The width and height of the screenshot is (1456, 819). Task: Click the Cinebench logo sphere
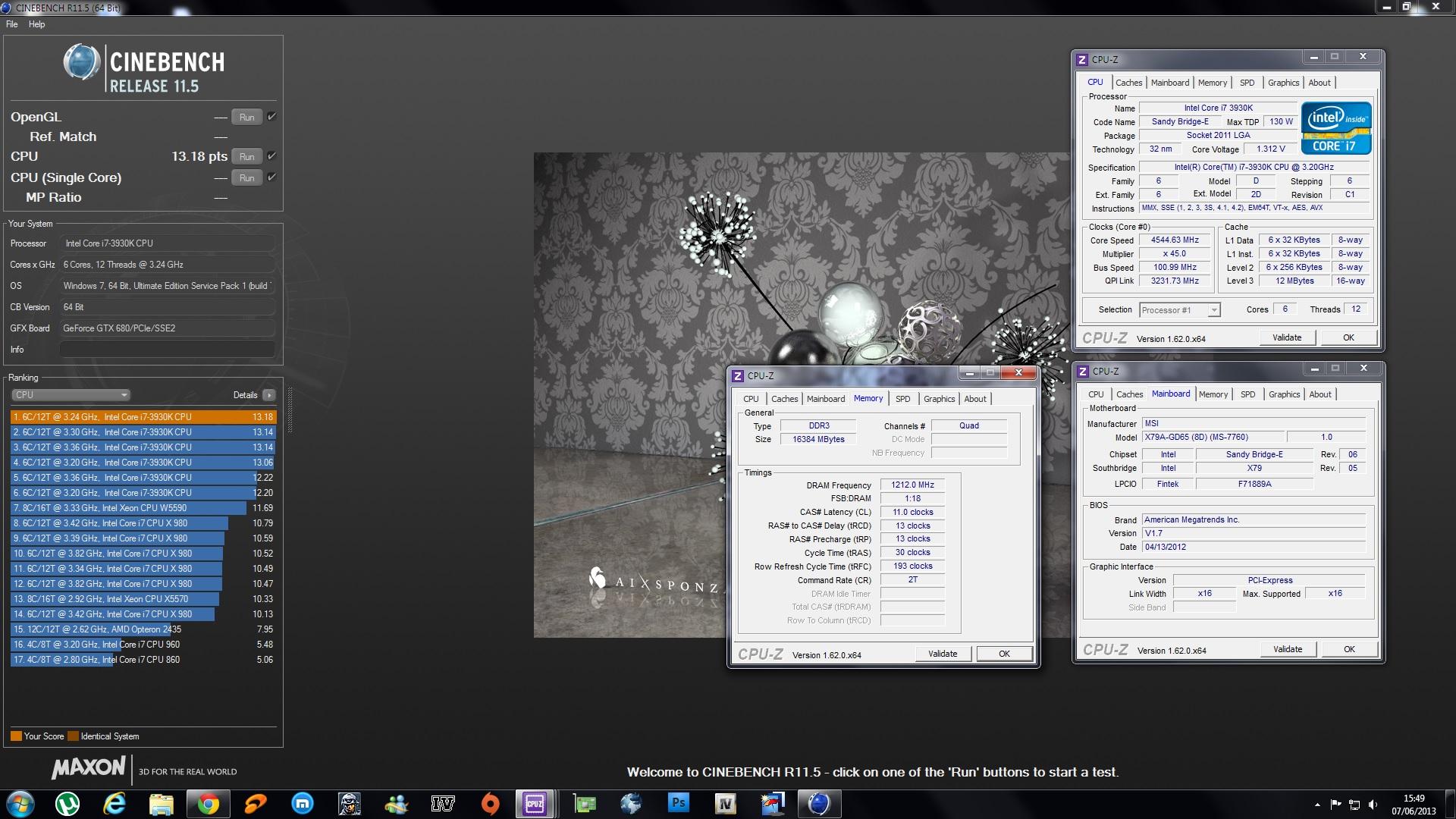[81, 62]
